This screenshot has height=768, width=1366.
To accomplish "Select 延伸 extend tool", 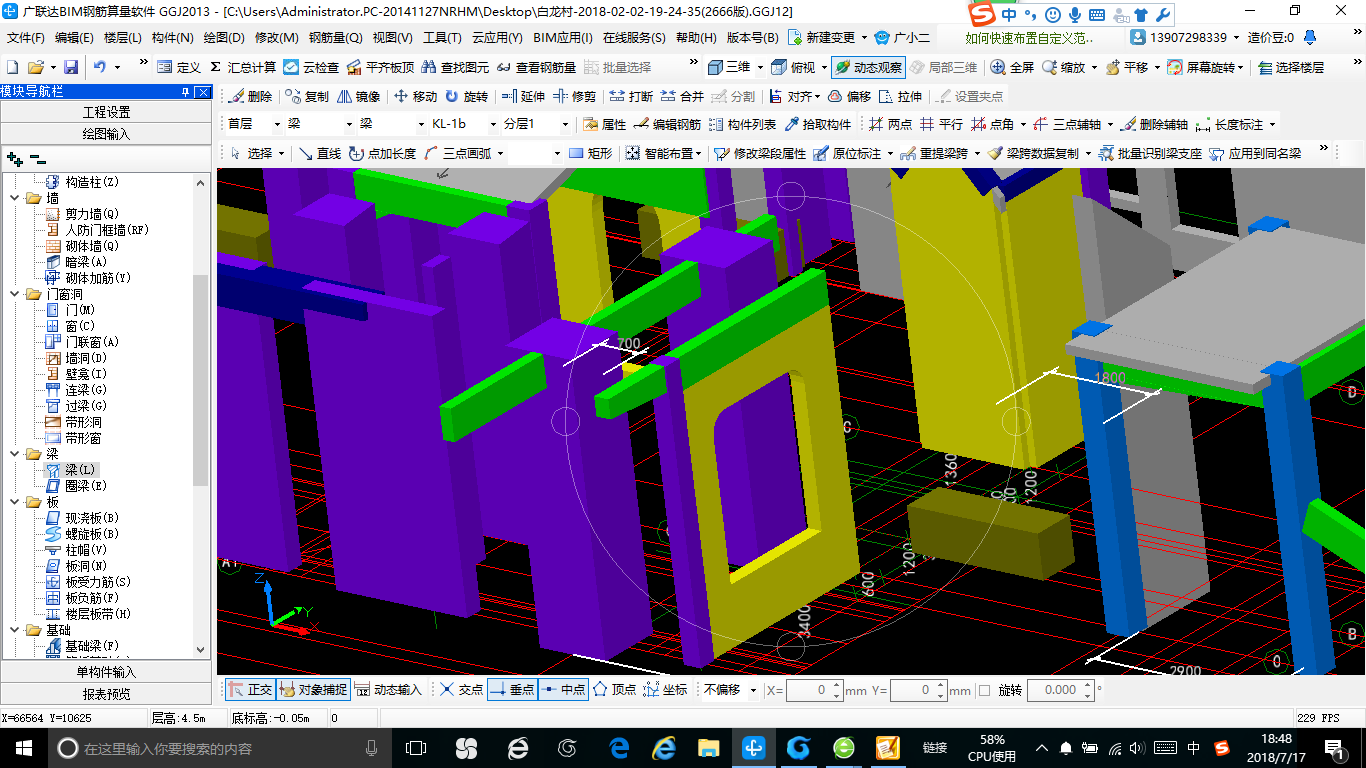I will click(523, 96).
